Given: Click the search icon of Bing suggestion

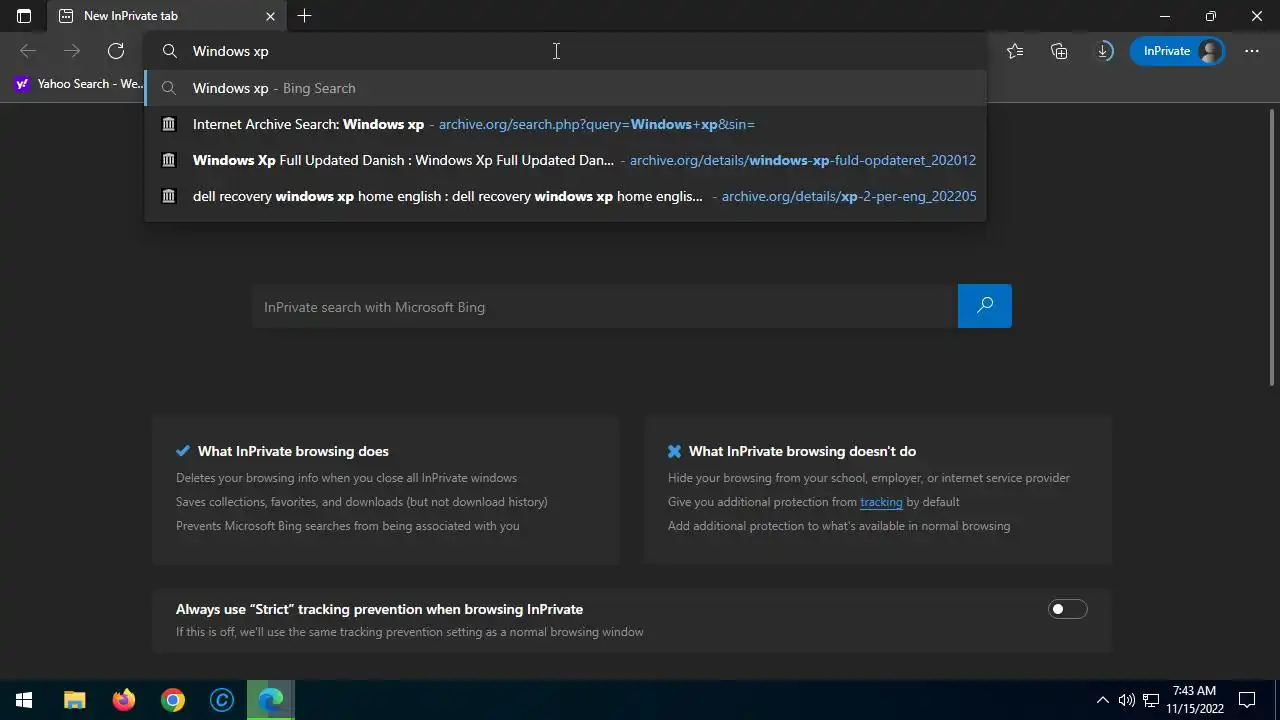Looking at the screenshot, I should click(169, 88).
